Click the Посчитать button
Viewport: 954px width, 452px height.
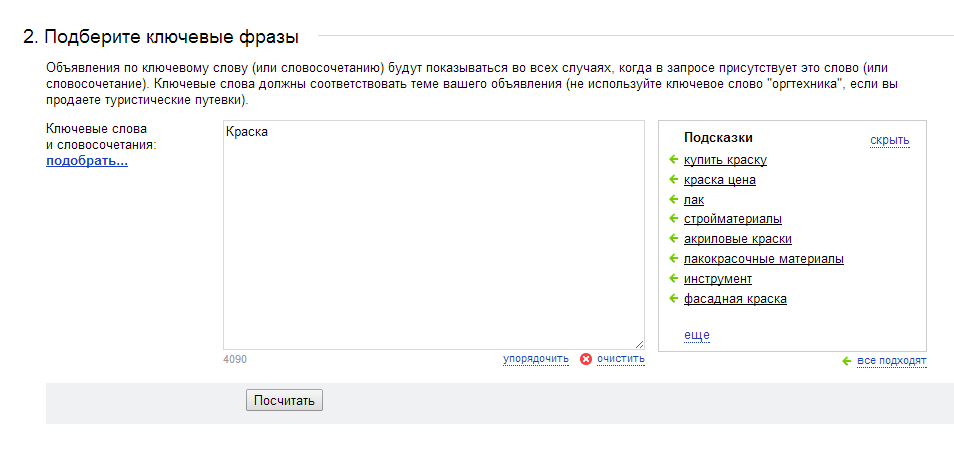(284, 401)
